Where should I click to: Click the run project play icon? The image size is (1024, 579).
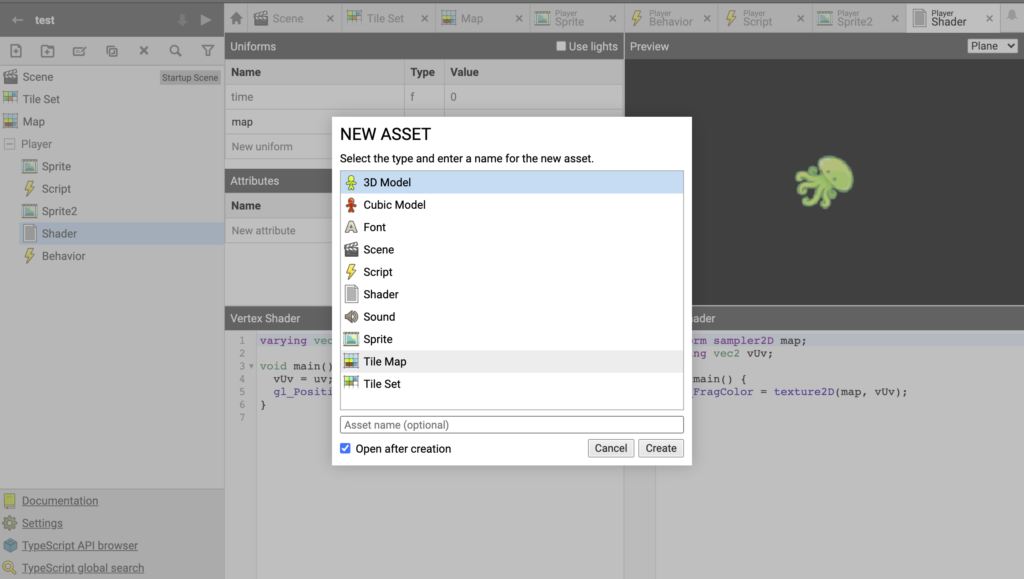(x=206, y=20)
